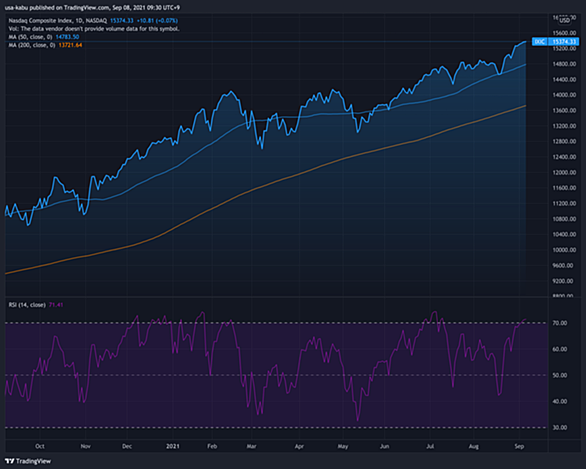The width and height of the screenshot is (586, 469).
Task: Click the 60.00 RSI axis label
Action: coord(559,349)
